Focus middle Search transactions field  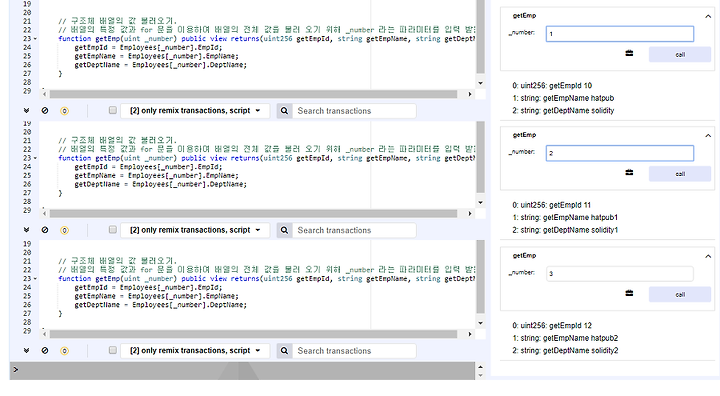354,230
